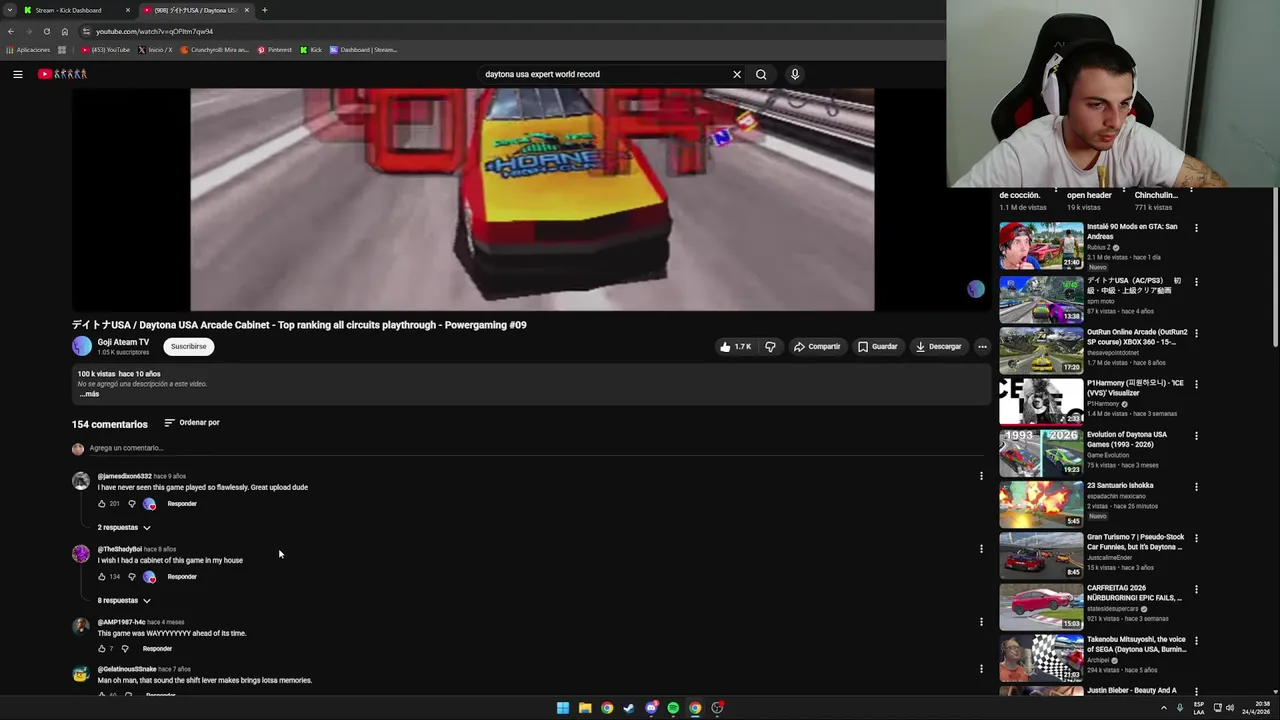This screenshot has width=1280, height=720.
Task: Open the YouTube hamburger guide menu
Action: (18, 74)
